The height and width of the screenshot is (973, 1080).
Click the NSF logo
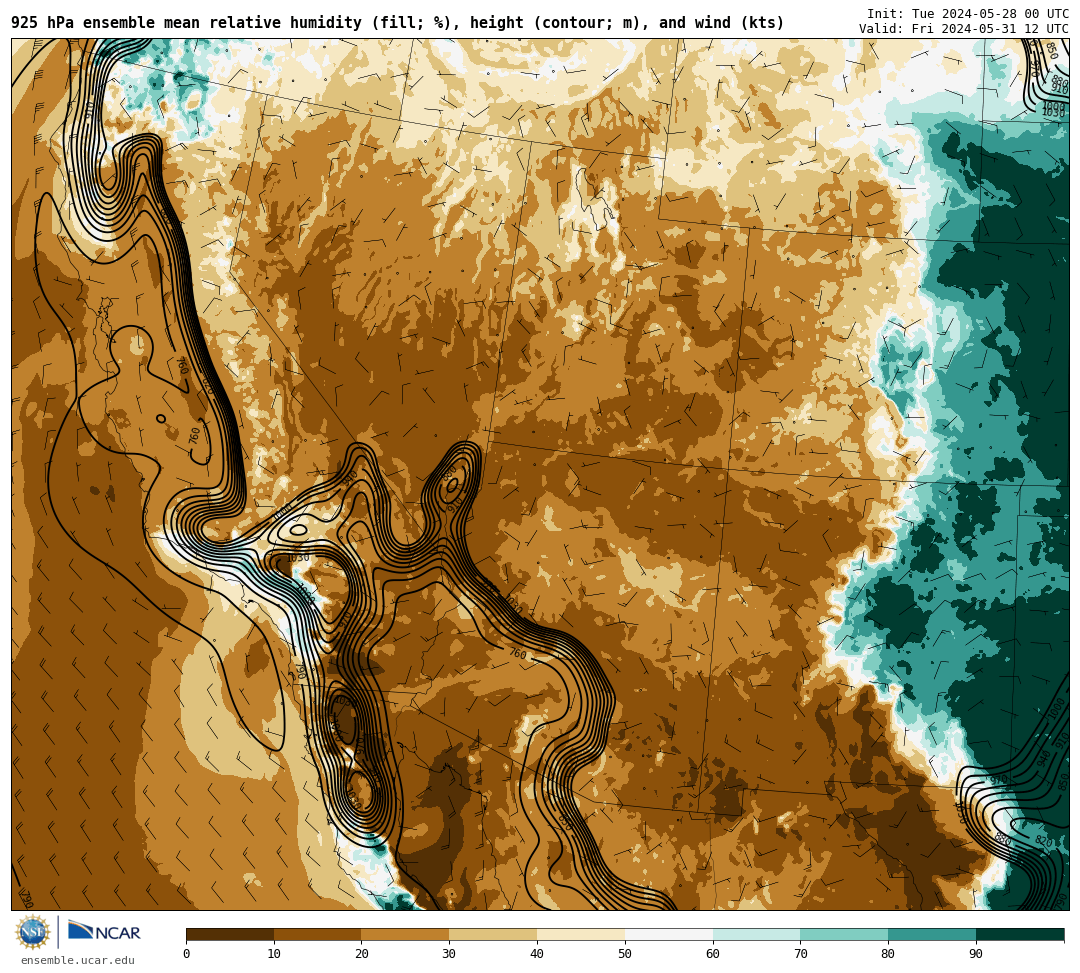(33, 932)
